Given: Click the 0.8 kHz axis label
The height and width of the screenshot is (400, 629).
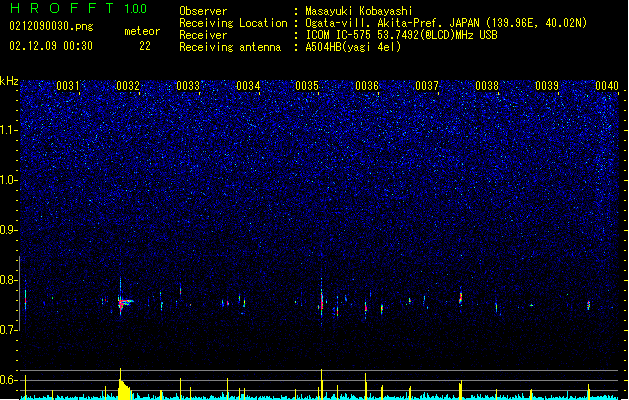Looking at the screenshot, I should (x=8, y=280).
